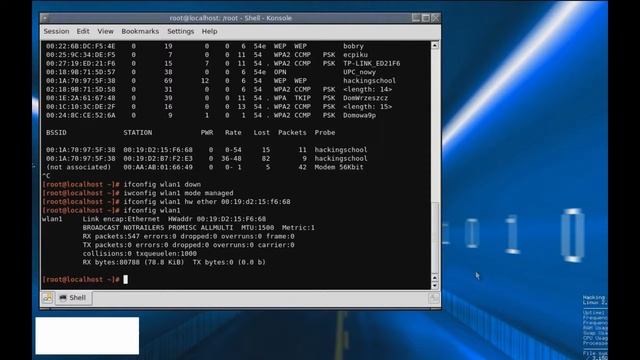
Task: Click the 'BROADCAST NOTRAILERS PROMISC ALLMULTI' flags line
Action: tap(199, 228)
